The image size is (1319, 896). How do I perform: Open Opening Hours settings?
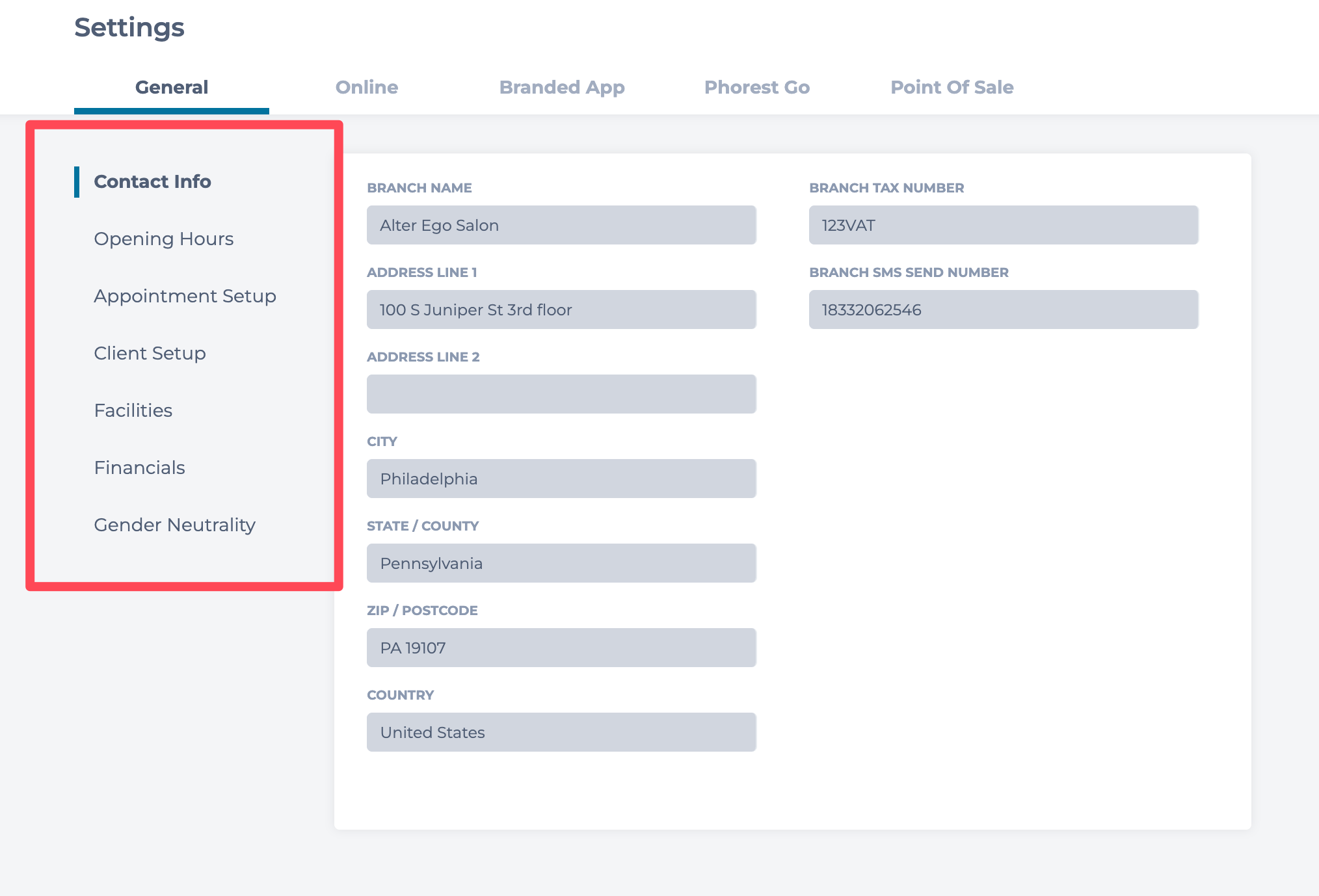(163, 239)
